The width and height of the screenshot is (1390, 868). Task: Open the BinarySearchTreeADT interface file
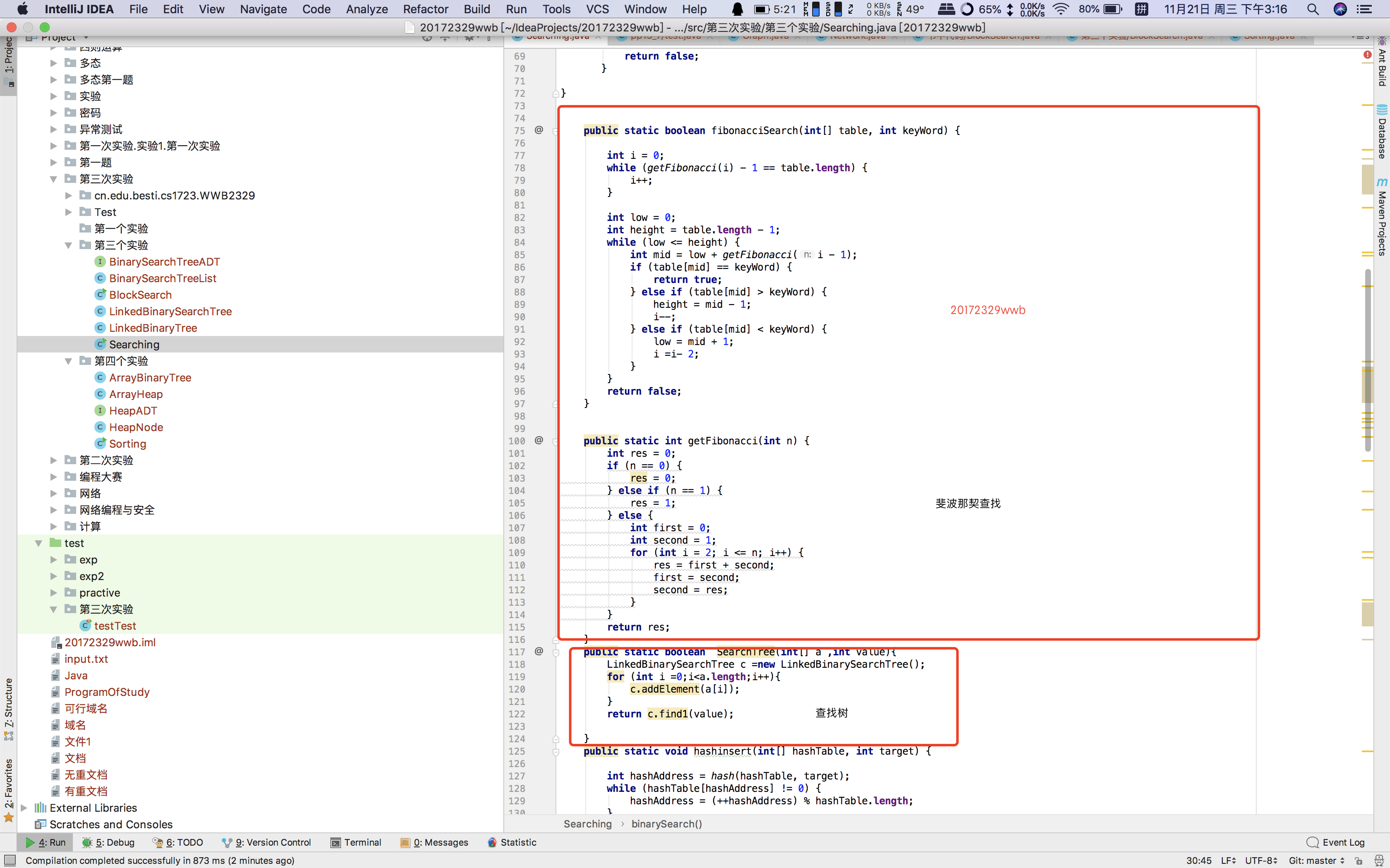[x=164, y=262]
